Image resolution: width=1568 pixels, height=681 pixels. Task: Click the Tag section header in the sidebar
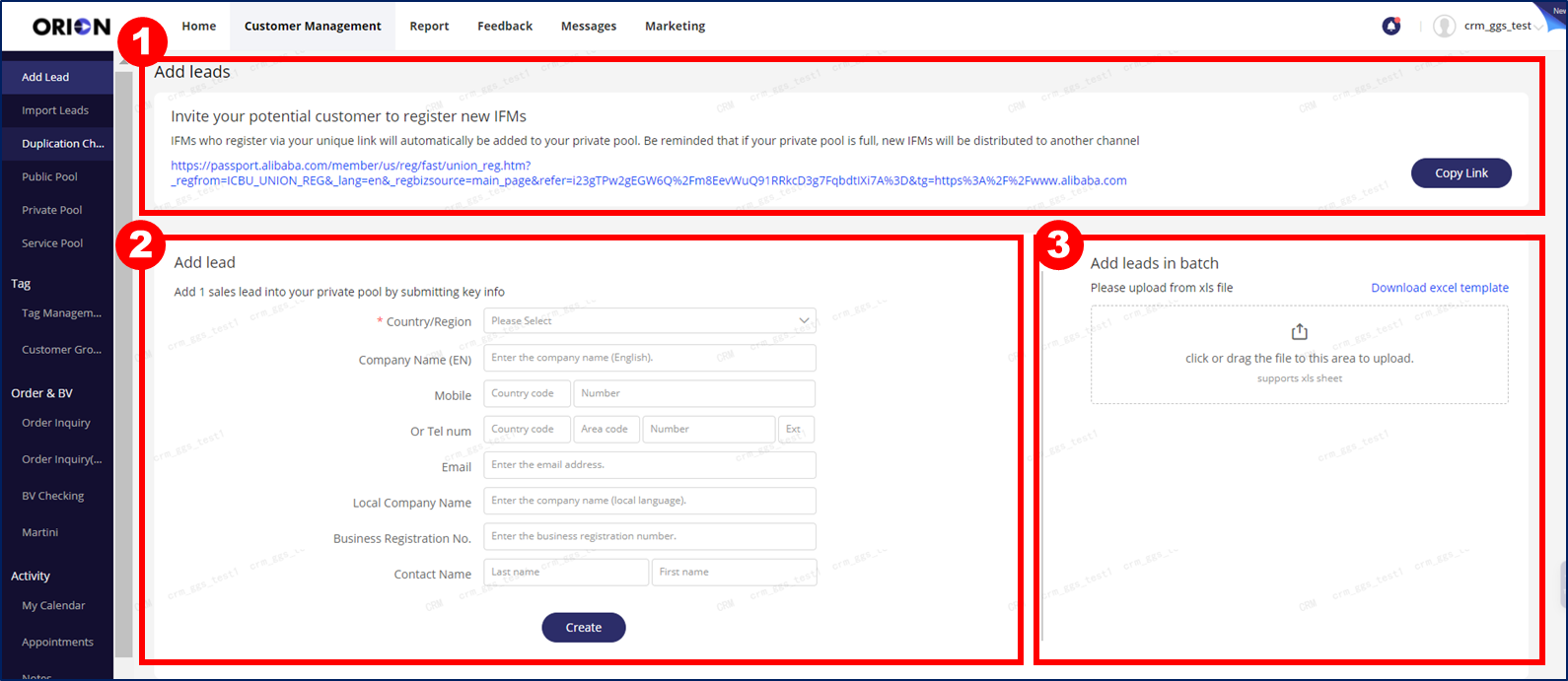[x=21, y=284]
